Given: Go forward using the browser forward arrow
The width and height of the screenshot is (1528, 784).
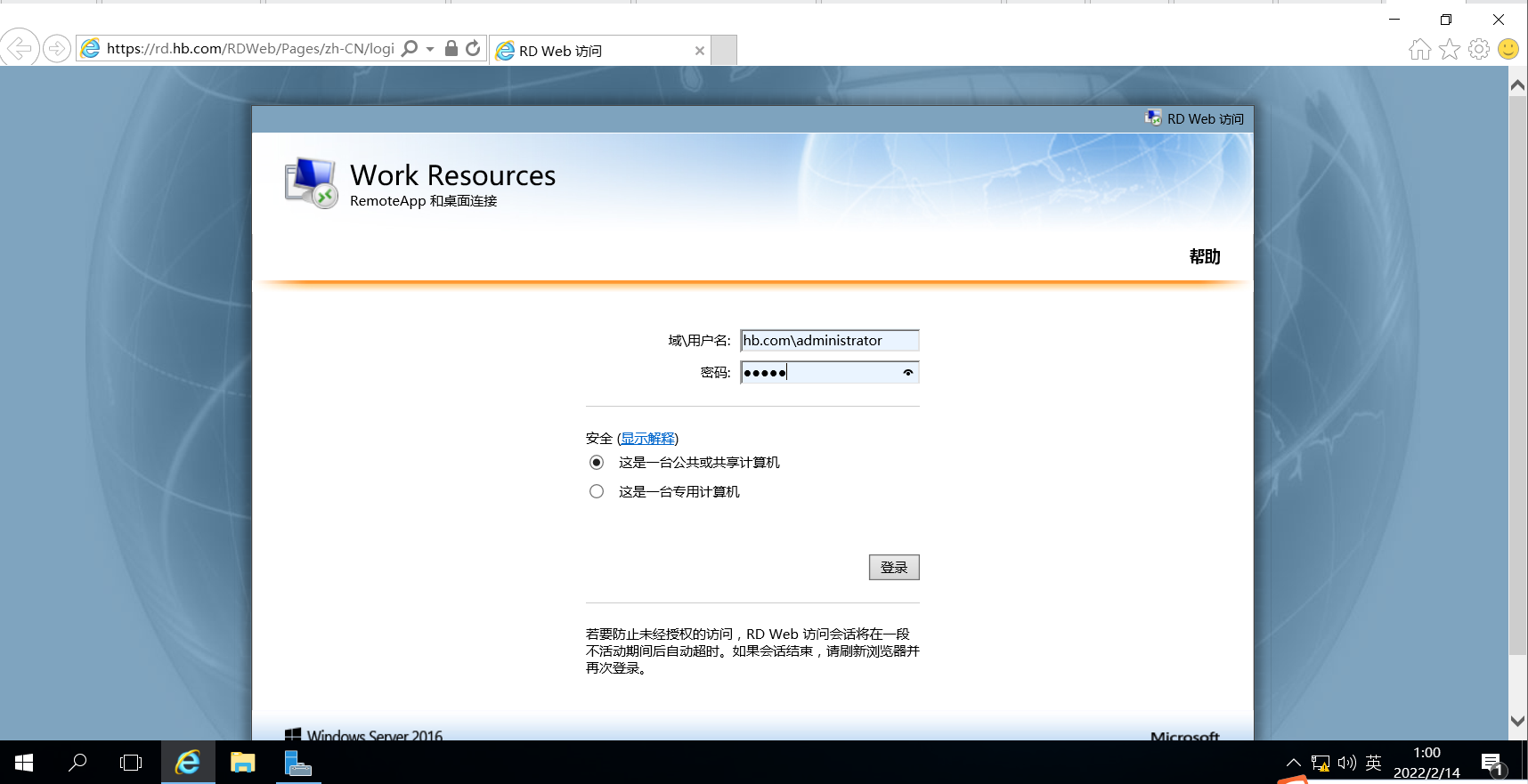Looking at the screenshot, I should coord(57,48).
